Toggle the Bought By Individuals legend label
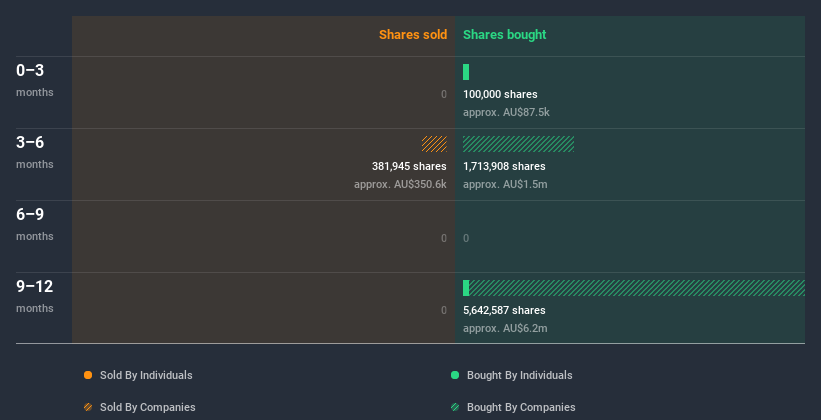821x420 pixels. (x=519, y=375)
